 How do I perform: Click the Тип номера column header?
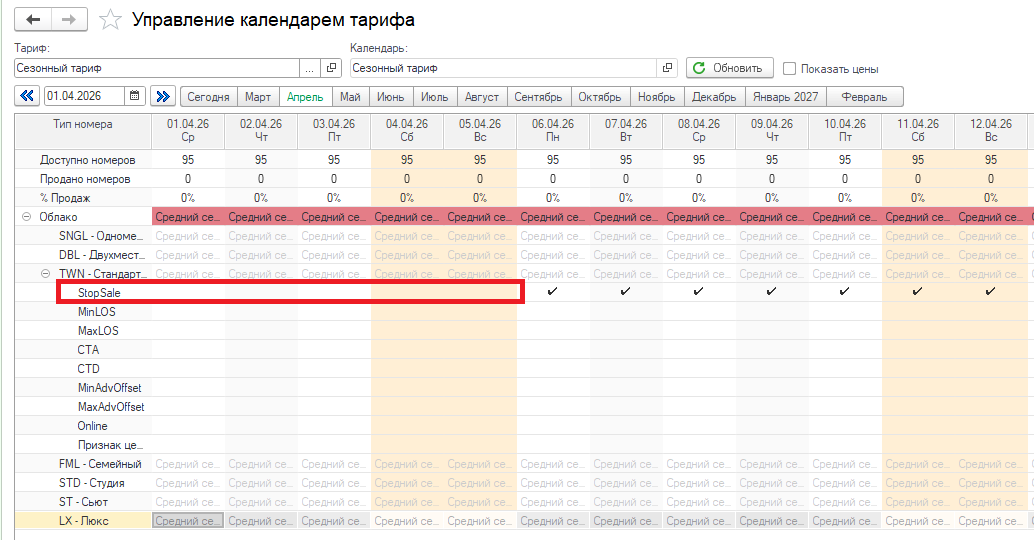click(83, 131)
